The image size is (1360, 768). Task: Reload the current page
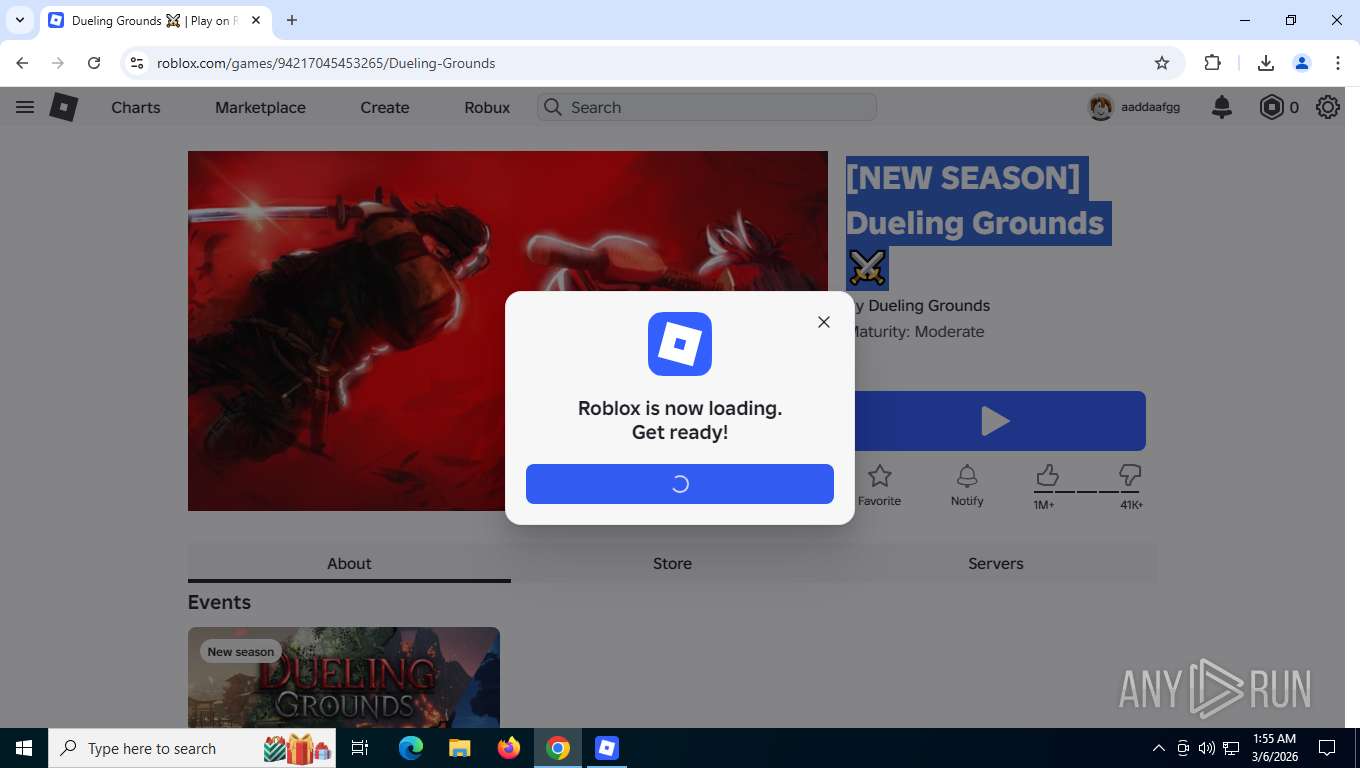[x=94, y=63]
